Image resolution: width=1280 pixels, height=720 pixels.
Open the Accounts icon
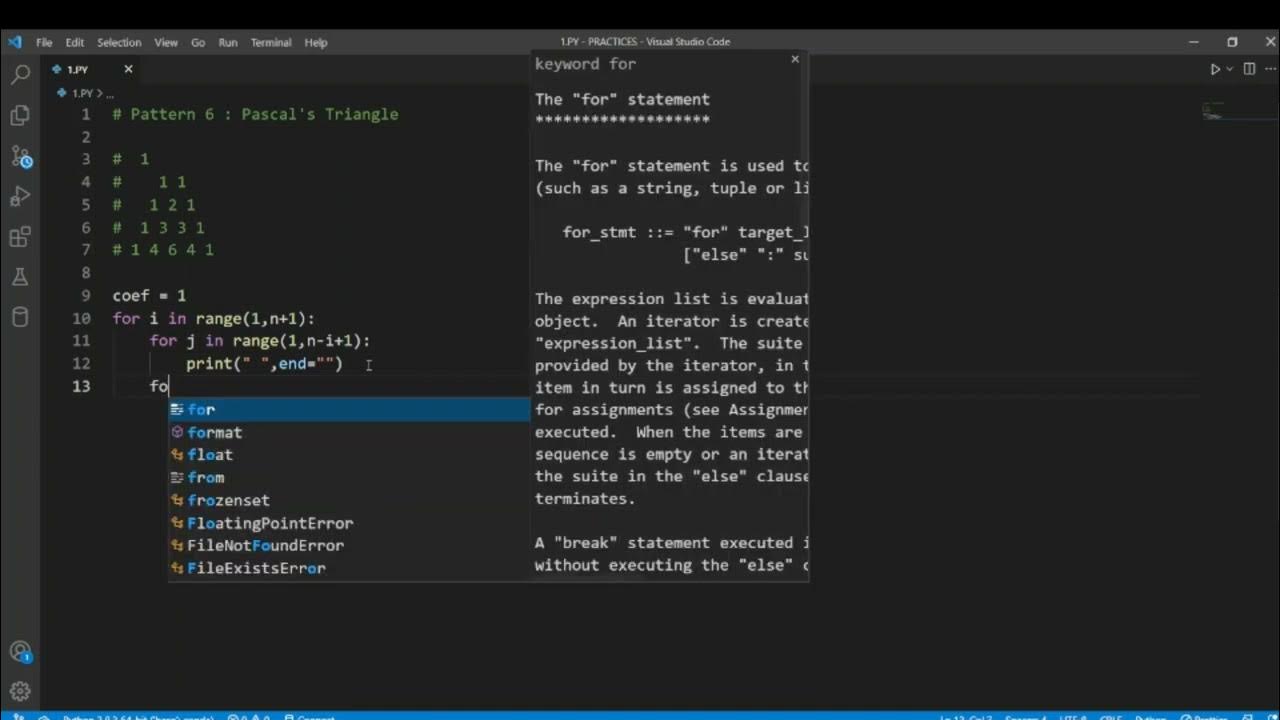[x=20, y=651]
